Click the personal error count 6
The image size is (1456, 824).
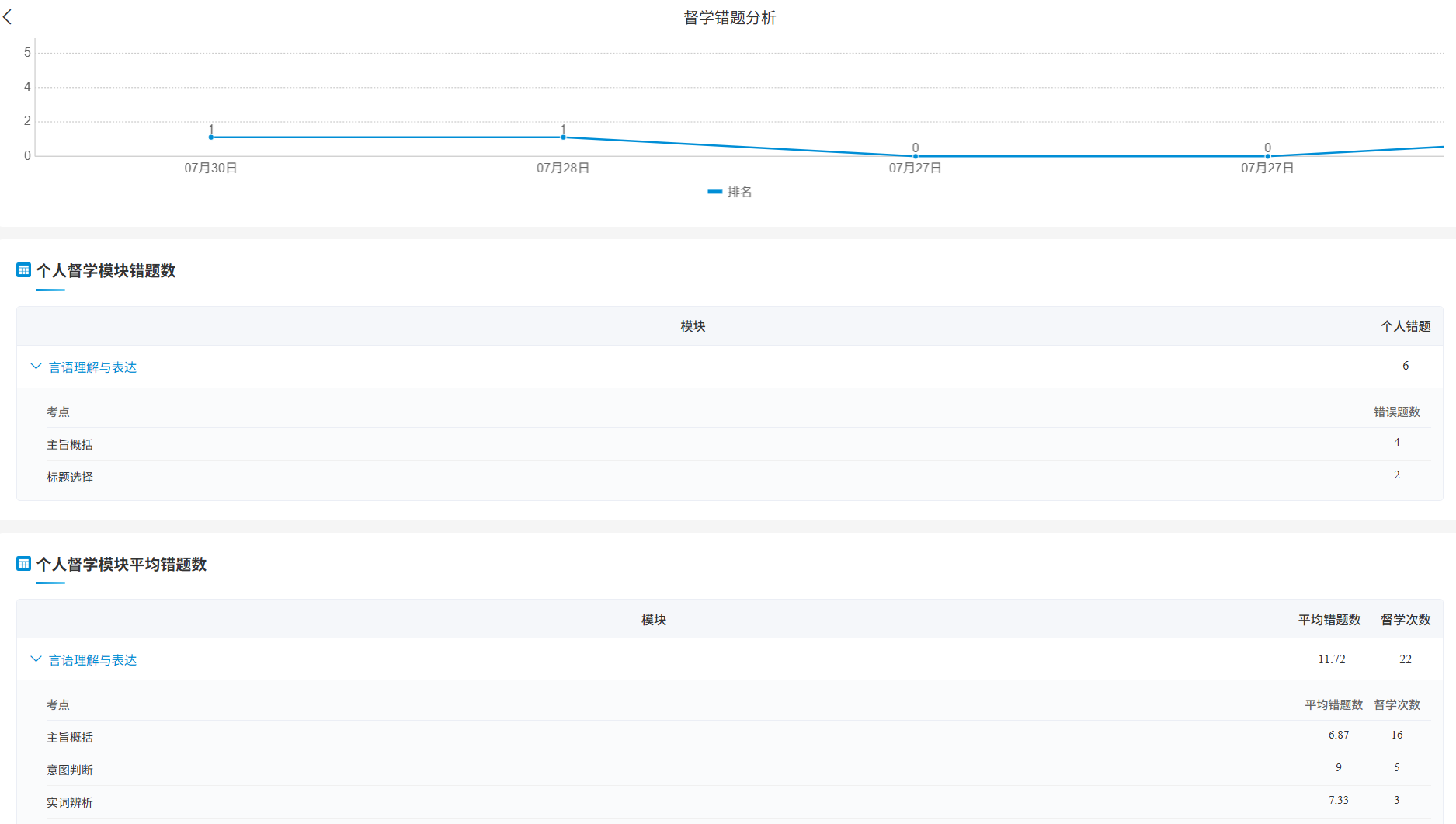coord(1406,366)
